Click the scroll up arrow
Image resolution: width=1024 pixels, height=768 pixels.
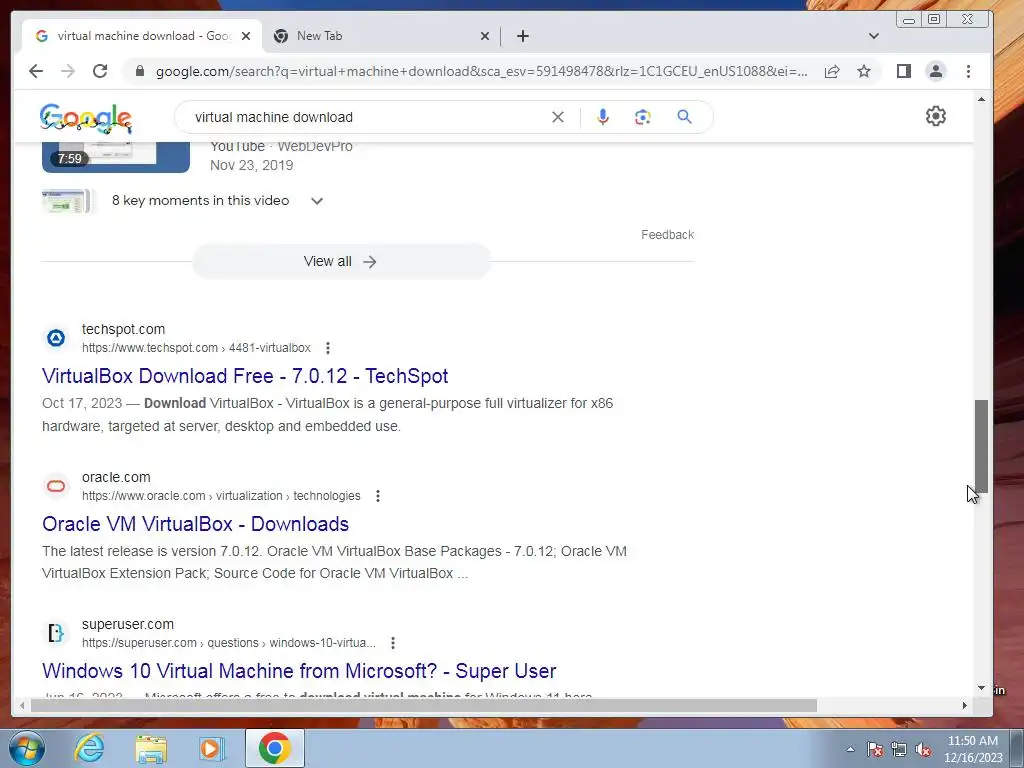coord(982,99)
